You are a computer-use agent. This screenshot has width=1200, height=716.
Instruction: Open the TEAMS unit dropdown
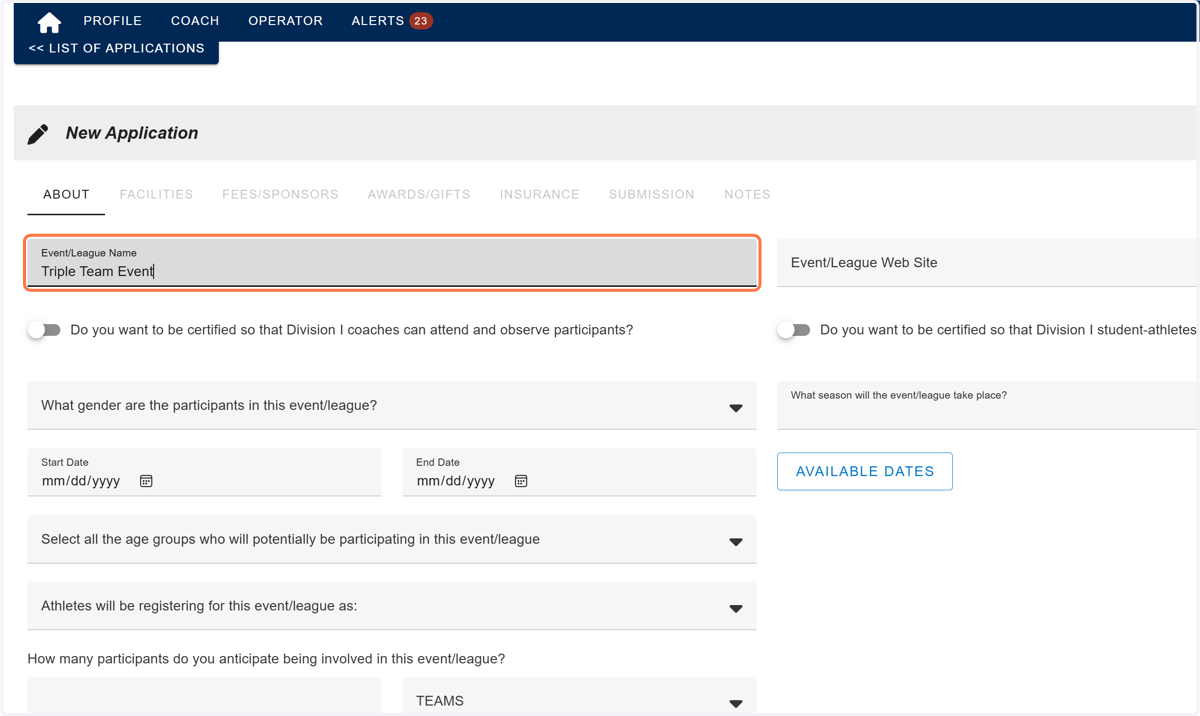coord(579,696)
